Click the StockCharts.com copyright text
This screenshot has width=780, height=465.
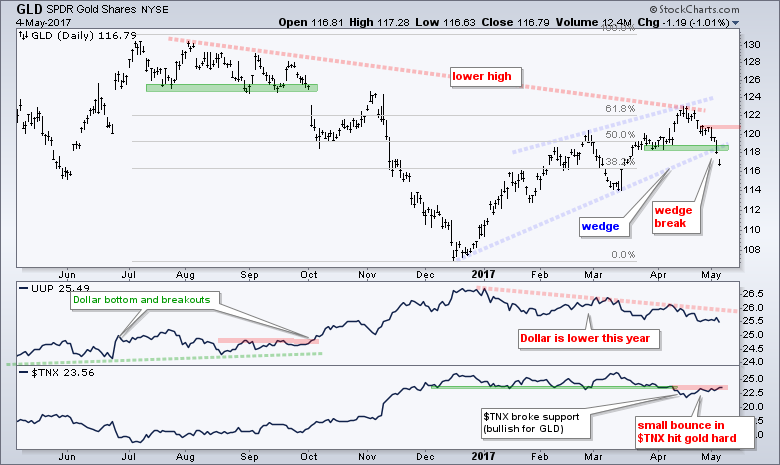pos(694,9)
